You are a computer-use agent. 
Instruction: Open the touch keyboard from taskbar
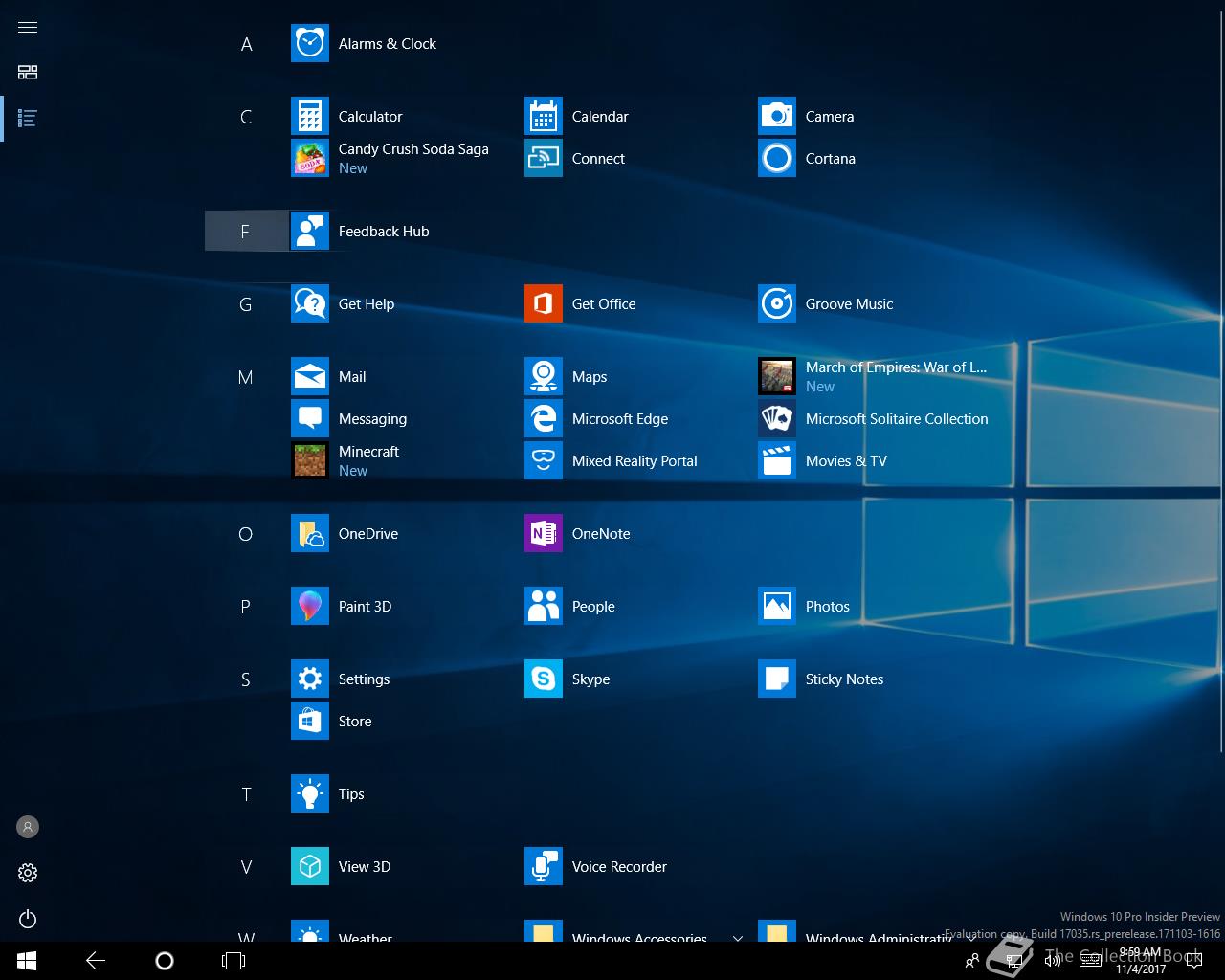[x=1090, y=961]
